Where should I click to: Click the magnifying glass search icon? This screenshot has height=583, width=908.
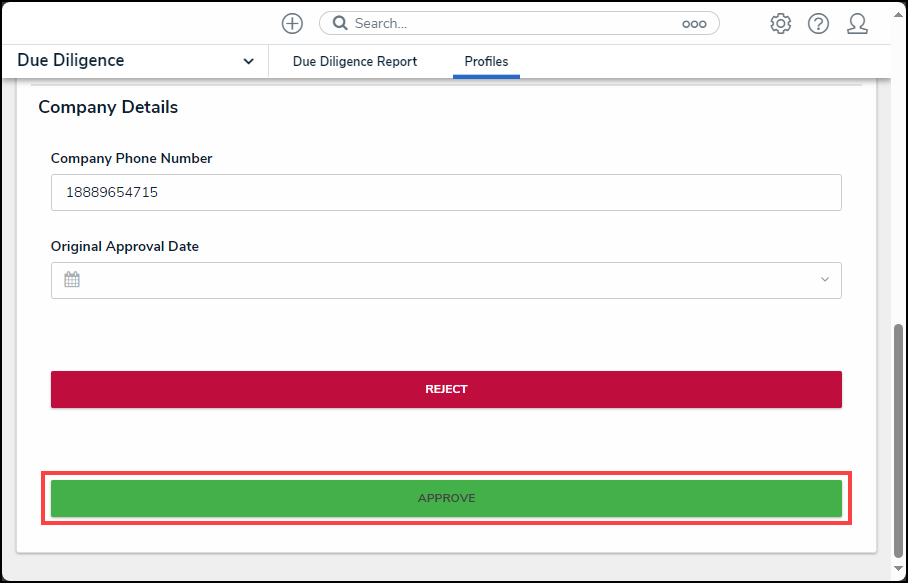(340, 23)
